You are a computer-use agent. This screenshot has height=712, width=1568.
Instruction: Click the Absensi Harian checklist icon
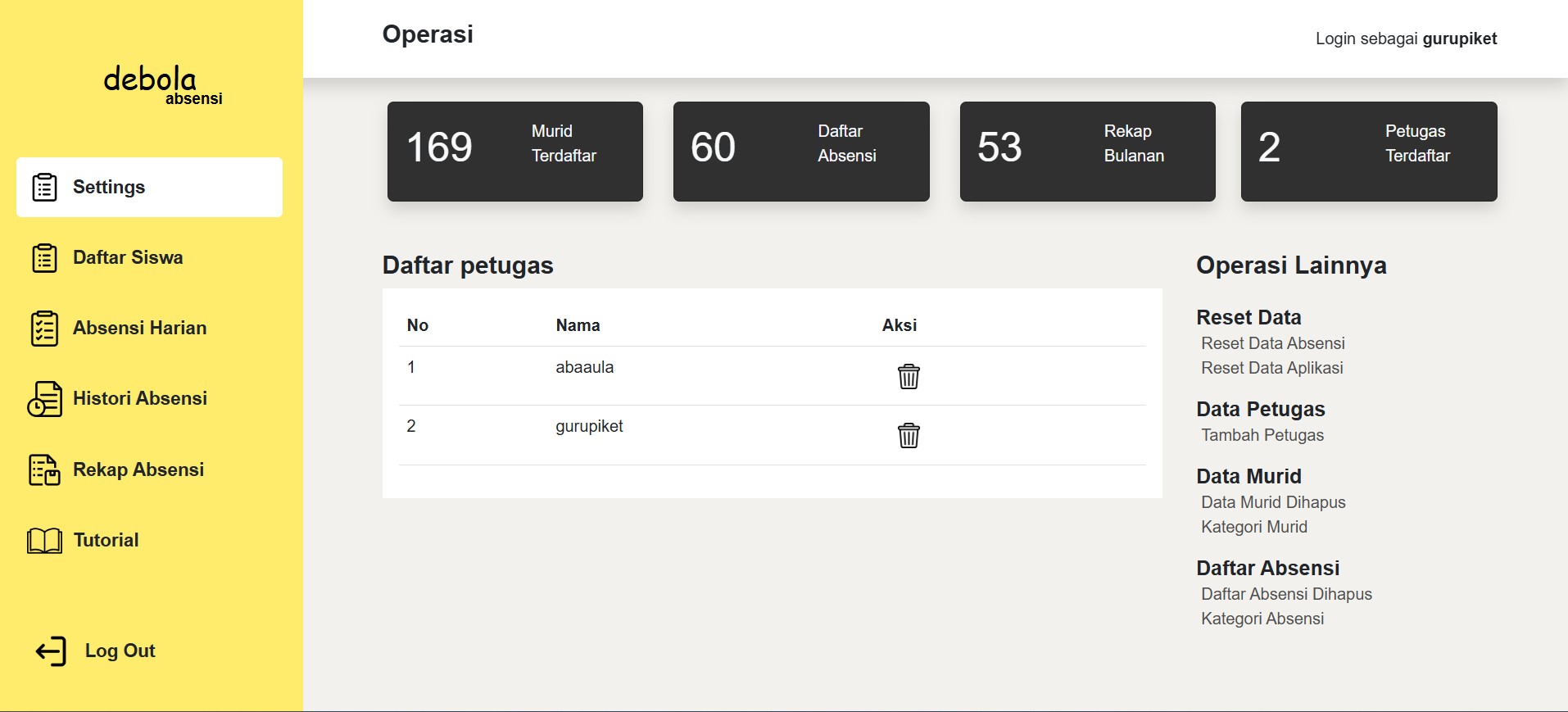[44, 329]
